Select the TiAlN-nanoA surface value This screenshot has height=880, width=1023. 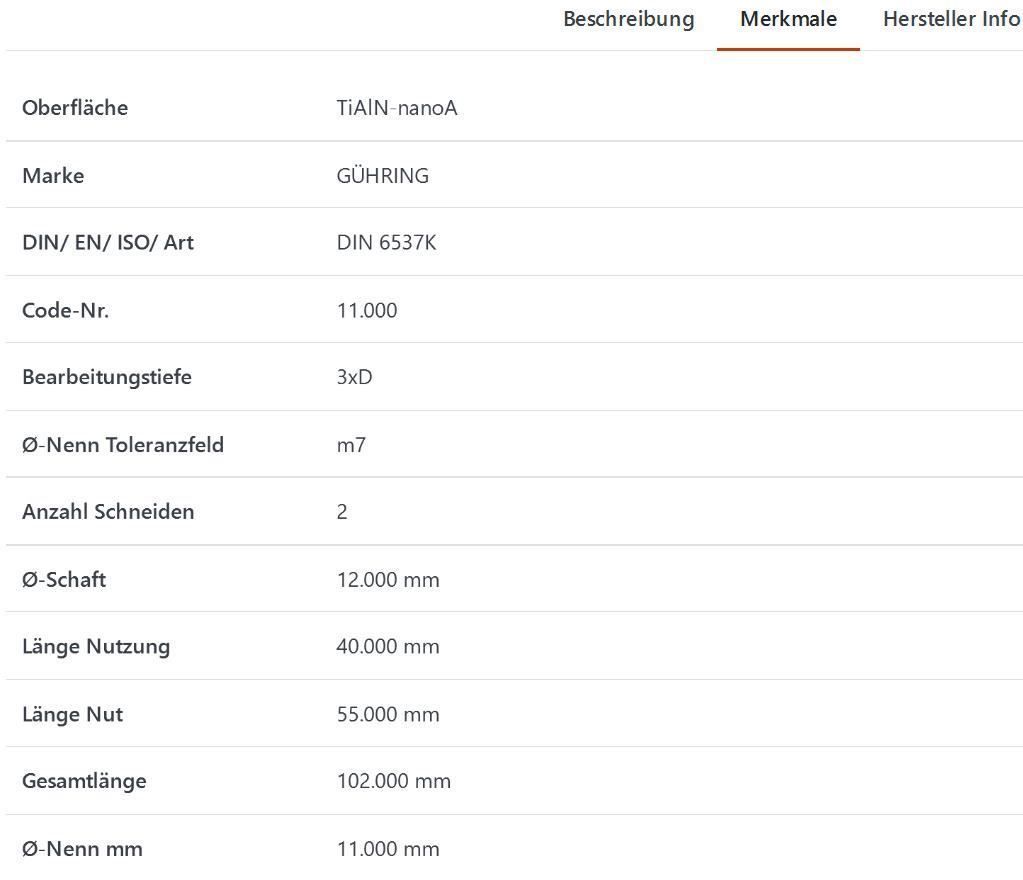tap(397, 108)
